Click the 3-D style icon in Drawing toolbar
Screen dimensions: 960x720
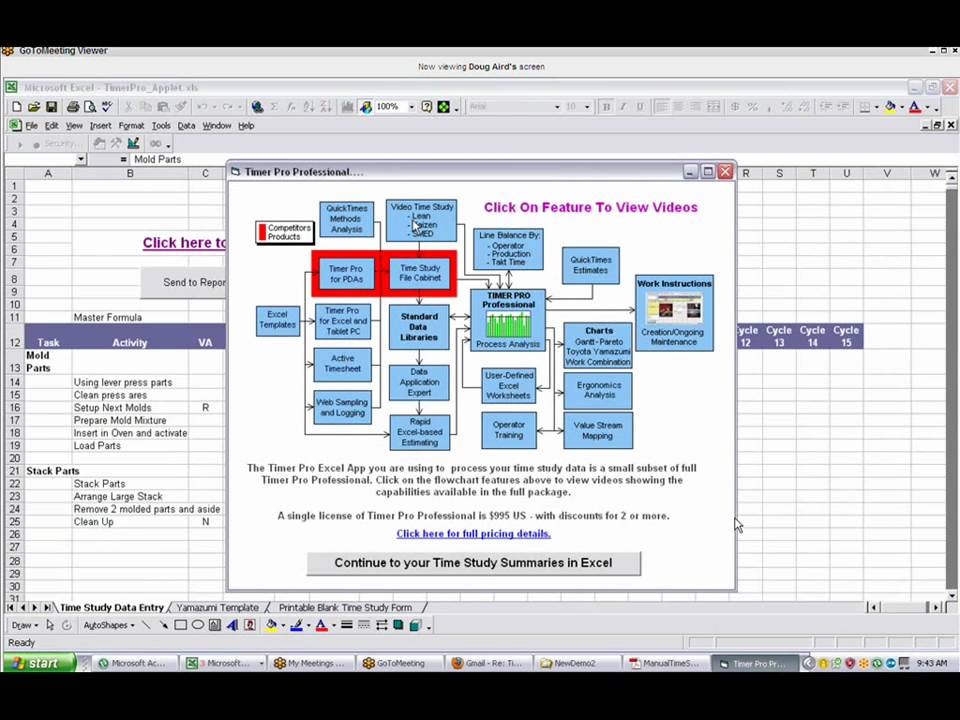[415, 625]
